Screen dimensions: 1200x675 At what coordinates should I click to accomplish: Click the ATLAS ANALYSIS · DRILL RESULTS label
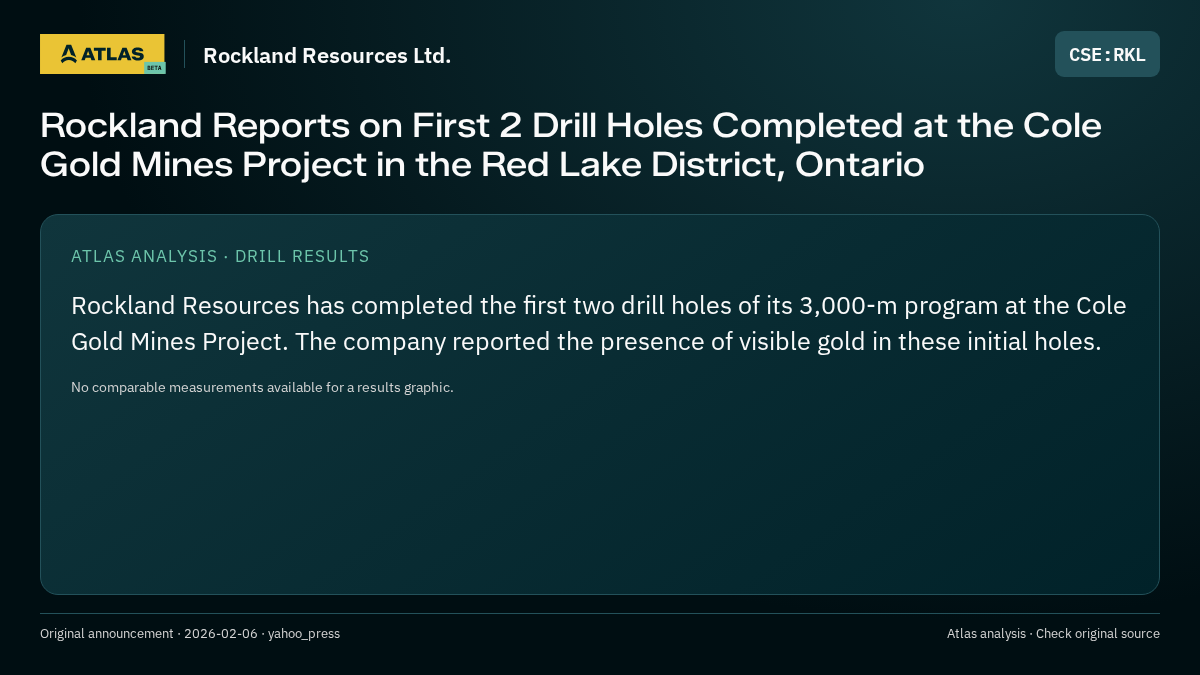tap(220, 256)
